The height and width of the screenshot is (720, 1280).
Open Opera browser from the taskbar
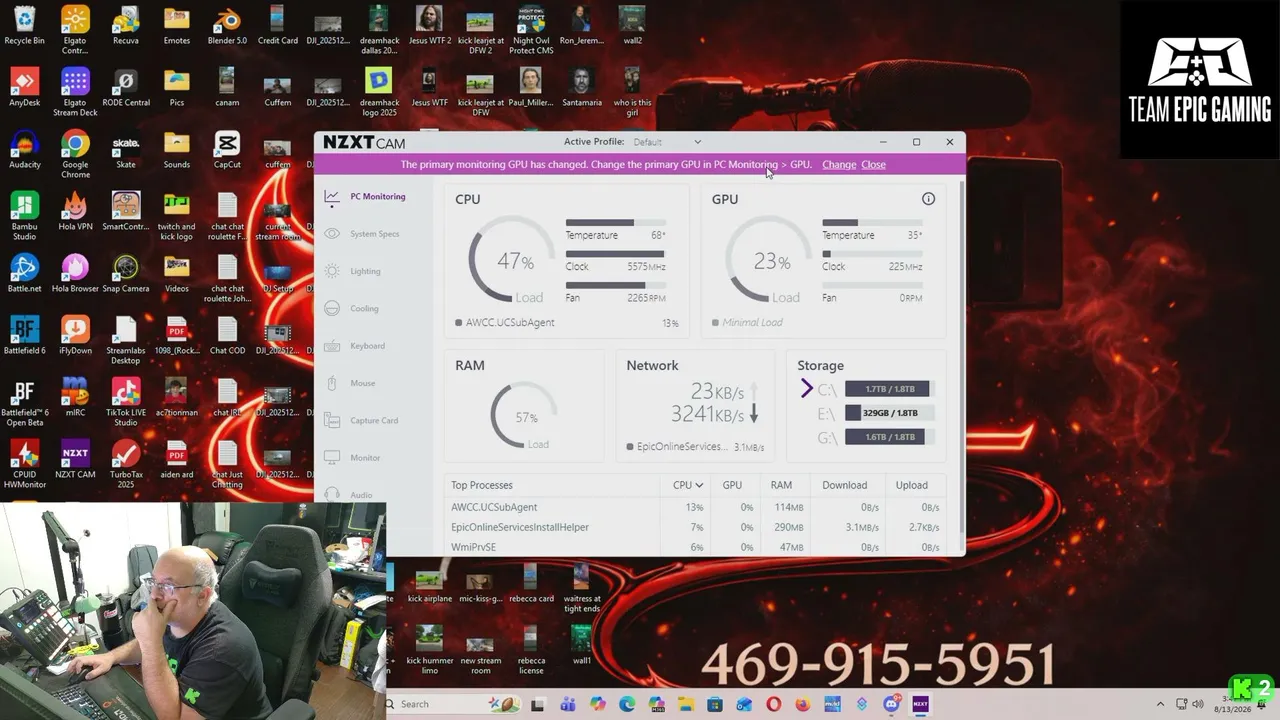(775, 704)
